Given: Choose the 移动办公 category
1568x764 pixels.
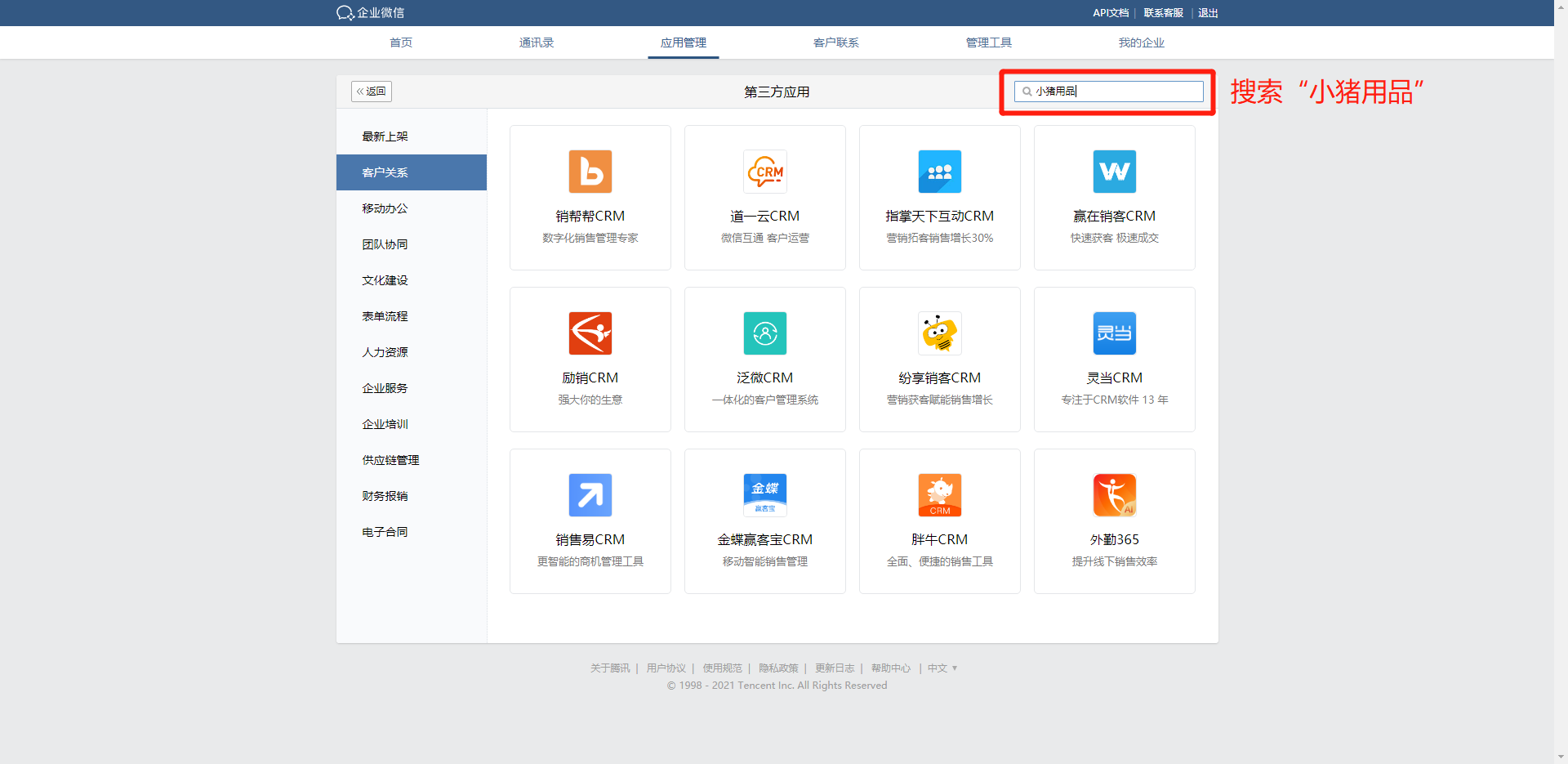Looking at the screenshot, I should tap(412, 208).
